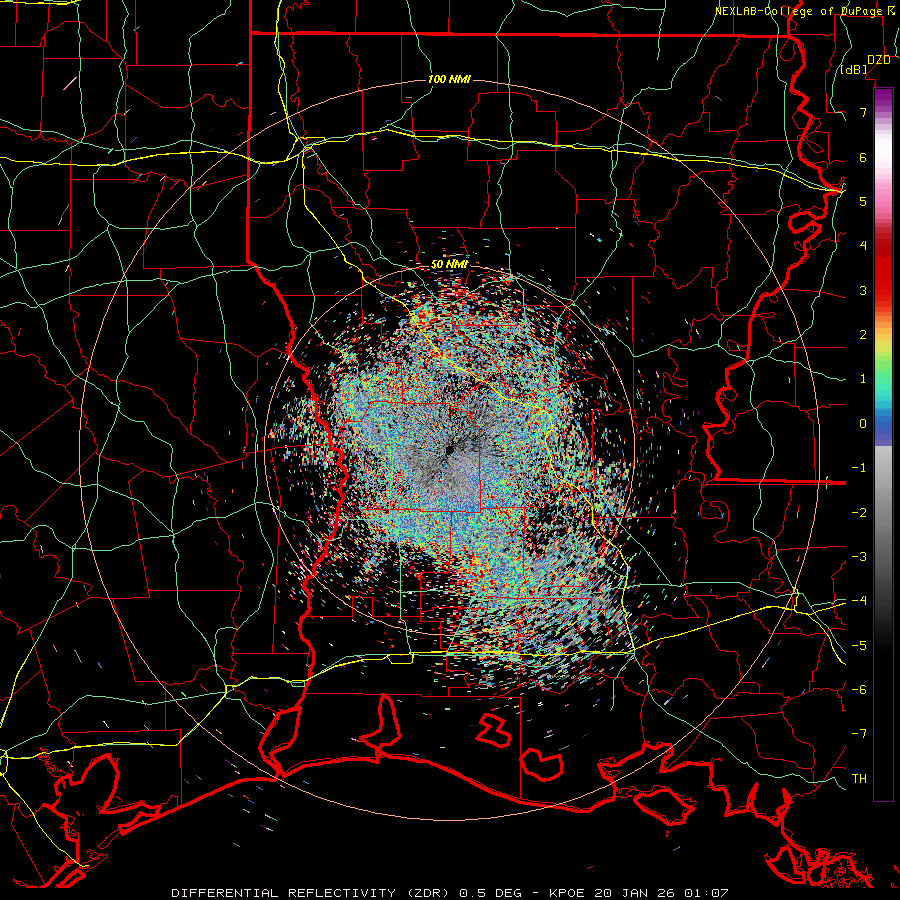900x900 pixels.
Task: Click the -1 value on the dB scale
Action: point(859,468)
